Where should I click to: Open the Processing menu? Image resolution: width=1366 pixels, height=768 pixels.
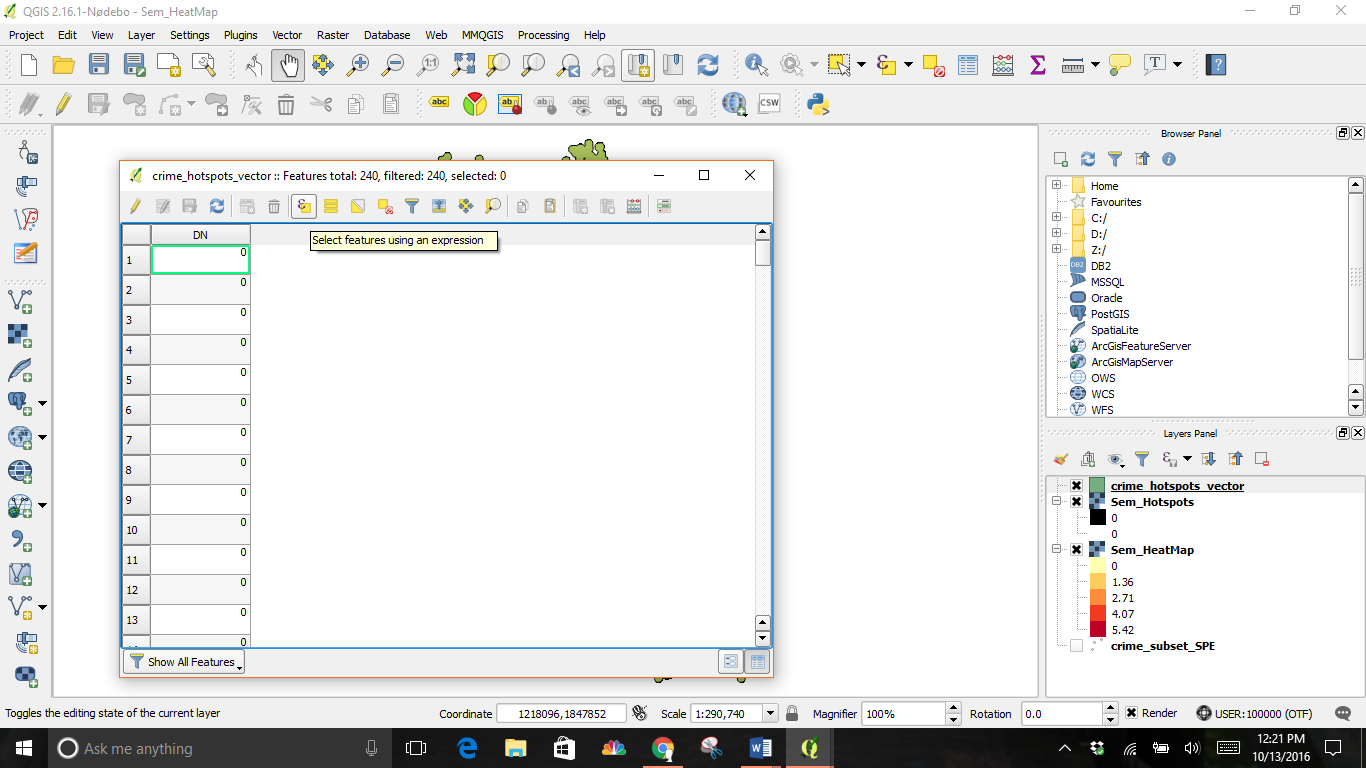tap(543, 35)
